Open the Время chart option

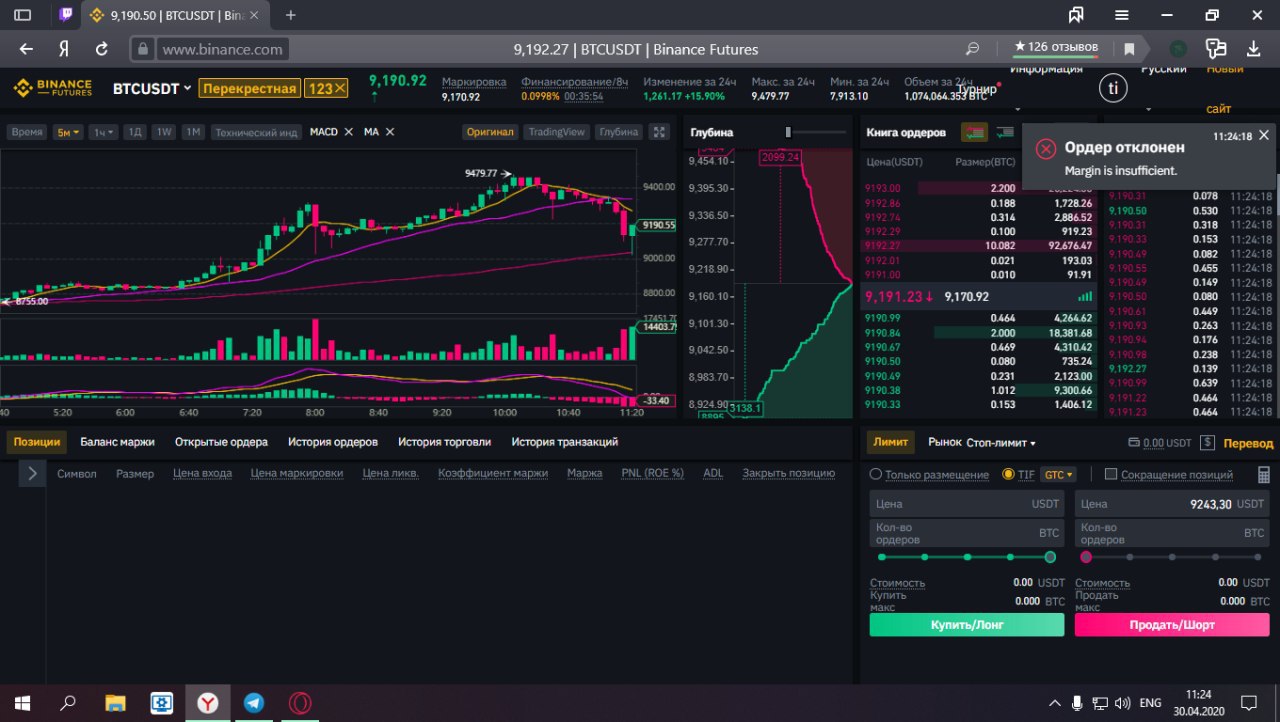[x=27, y=132]
